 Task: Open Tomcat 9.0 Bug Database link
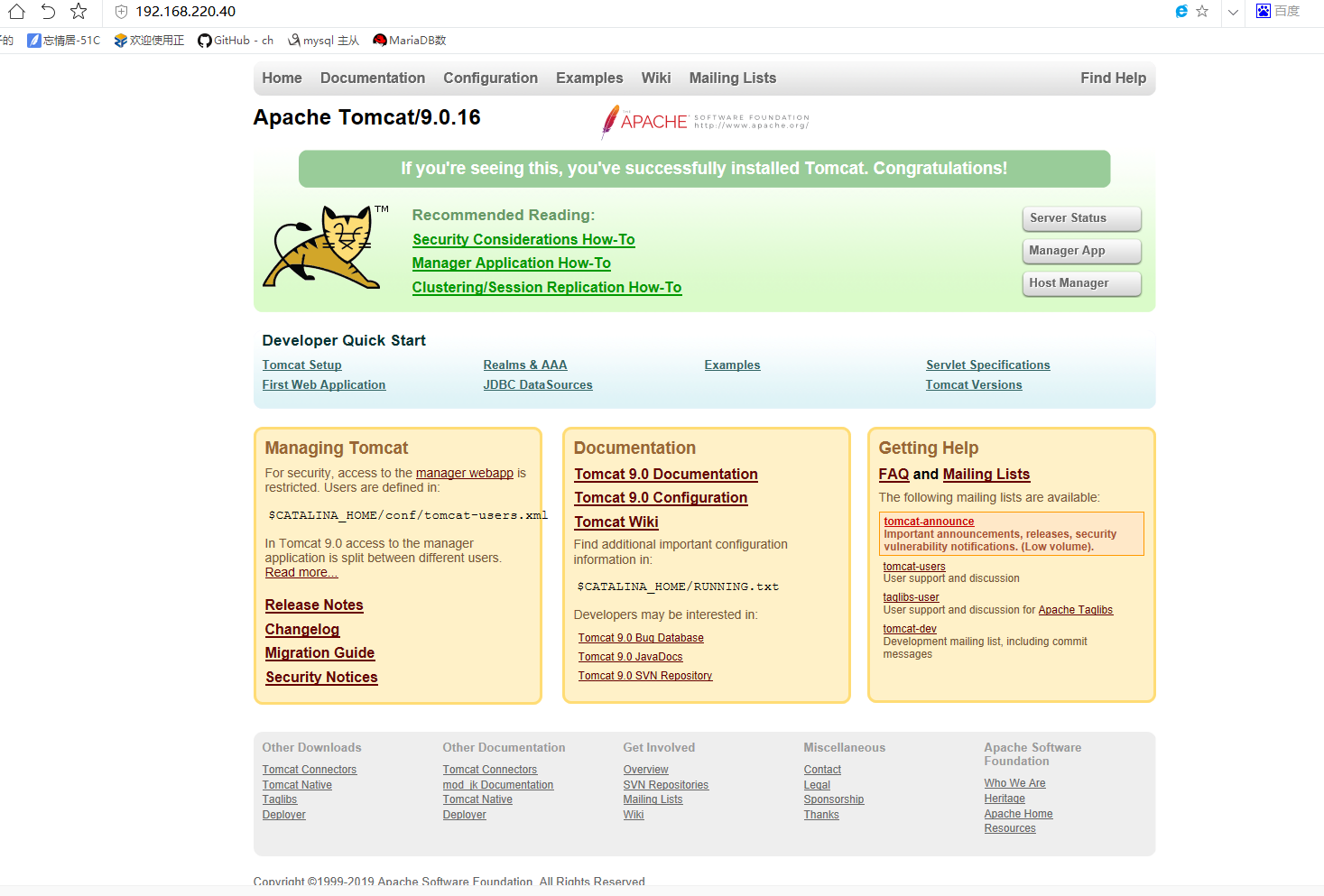(x=641, y=639)
